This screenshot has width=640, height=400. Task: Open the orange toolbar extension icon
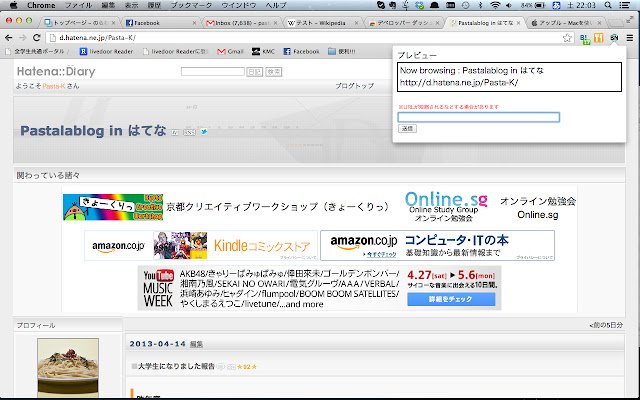[x=599, y=38]
